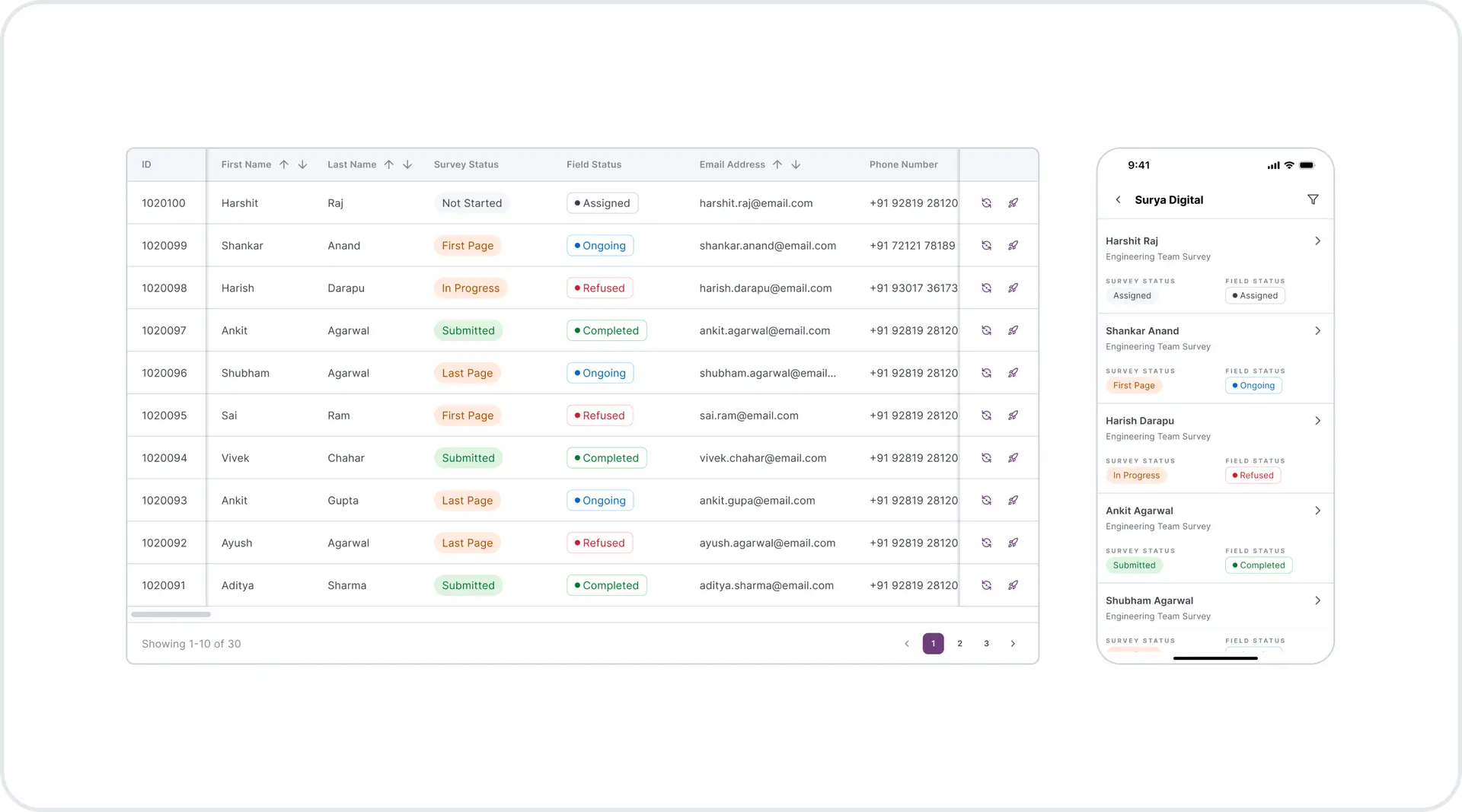The height and width of the screenshot is (812, 1462).
Task: Click Refused badge on Harish Darapu mobile card
Action: 1253,476
